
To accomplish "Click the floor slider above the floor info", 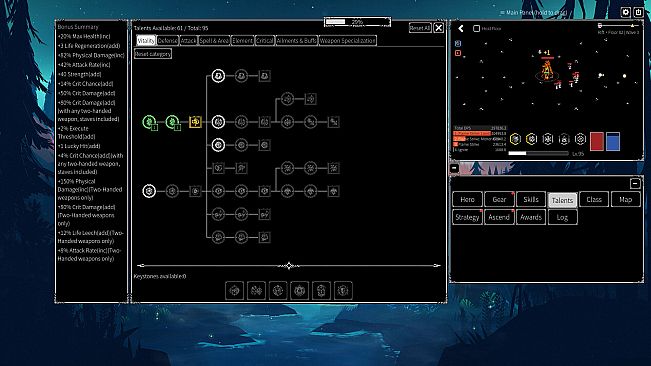I will pyautogui.click(x=618, y=26).
